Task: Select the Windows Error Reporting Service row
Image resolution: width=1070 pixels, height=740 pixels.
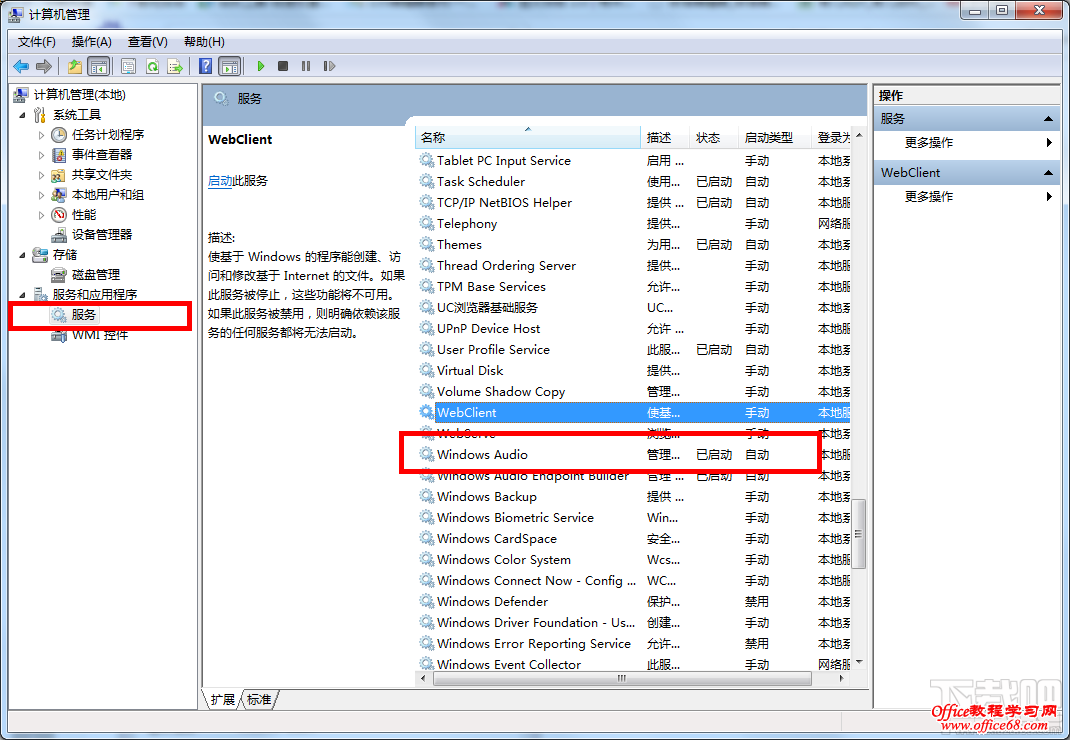Action: (633, 643)
